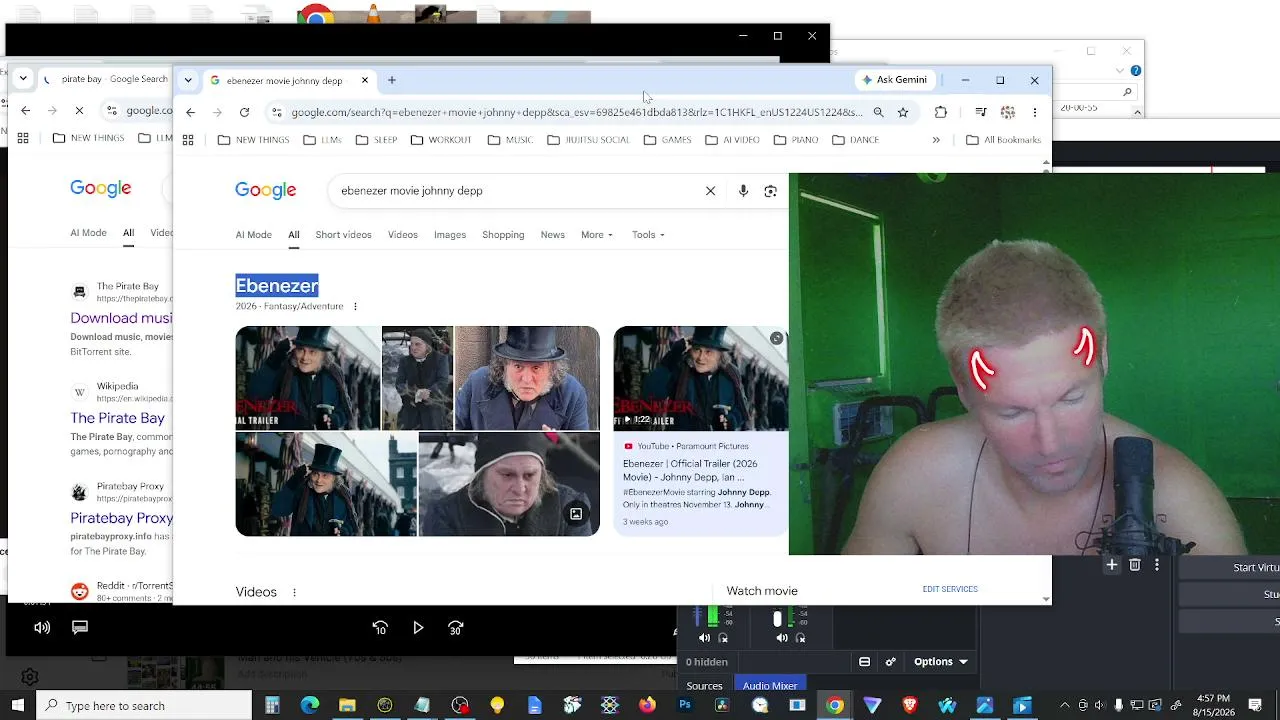Image resolution: width=1280 pixels, height=720 pixels.
Task: Open the Wikipedia 'The Pirate Bay' result
Action: [x=117, y=418]
